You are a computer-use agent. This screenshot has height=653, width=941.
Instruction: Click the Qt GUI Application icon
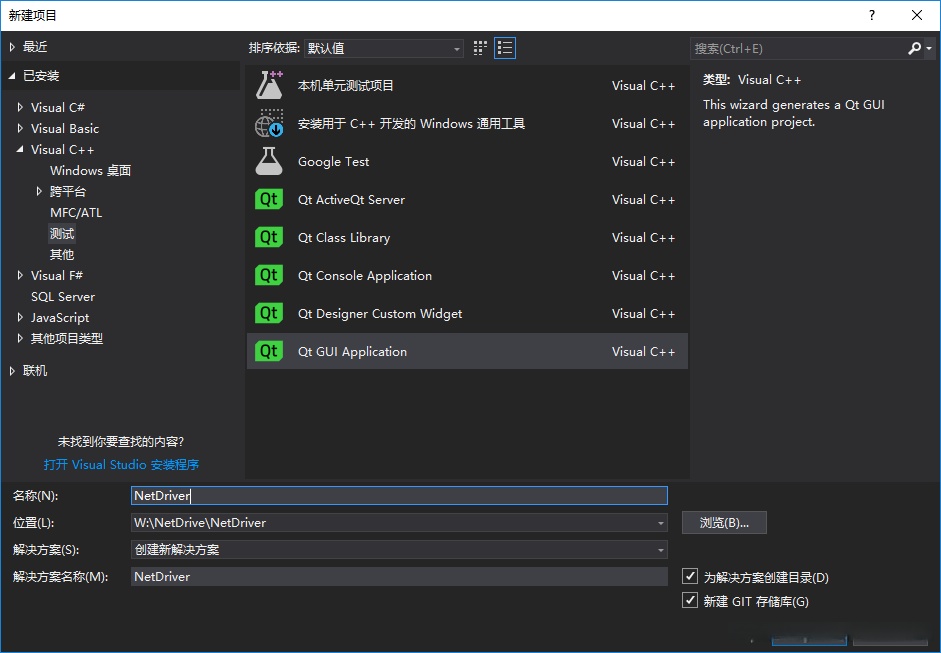(x=269, y=351)
